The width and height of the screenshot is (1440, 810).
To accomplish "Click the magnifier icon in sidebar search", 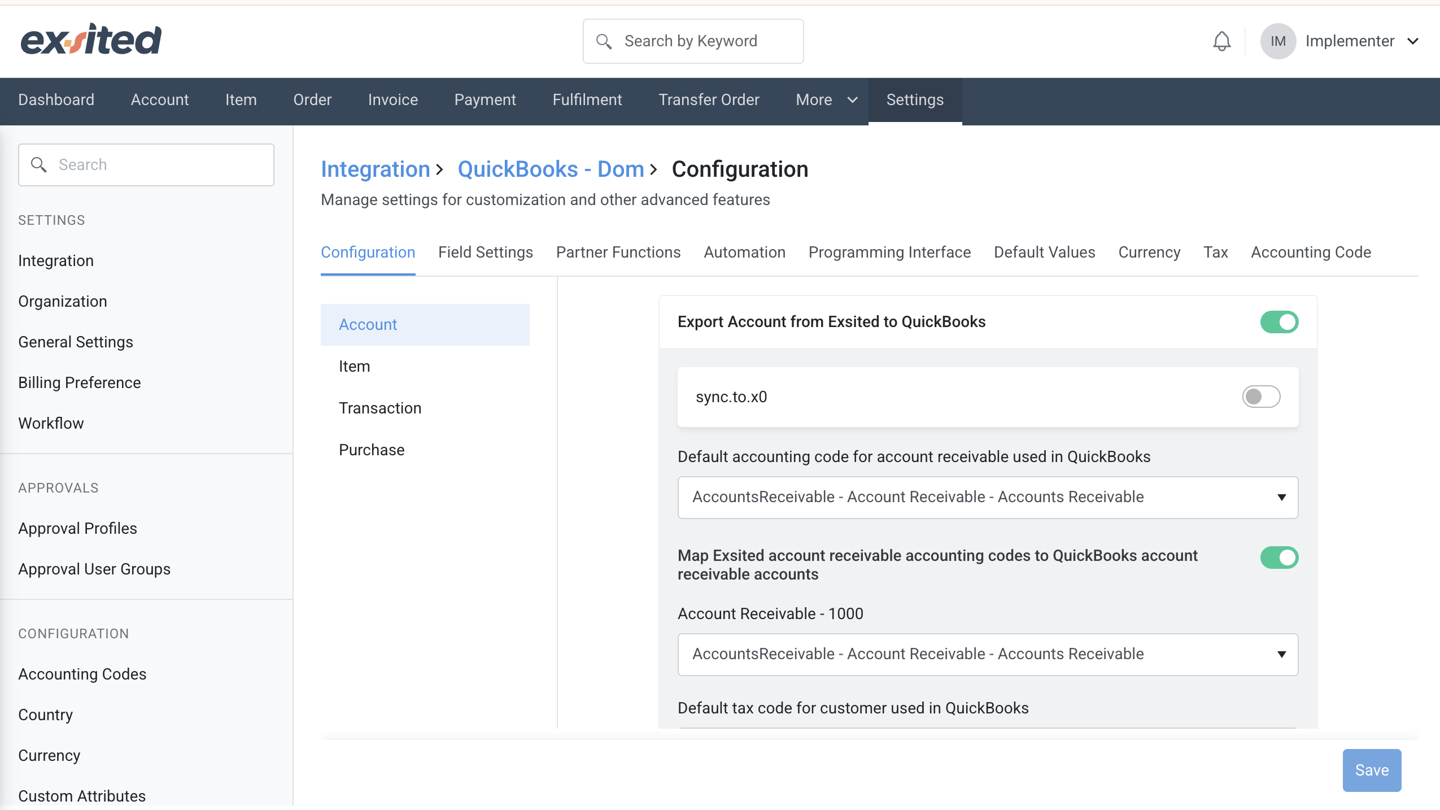I will pyautogui.click(x=39, y=164).
